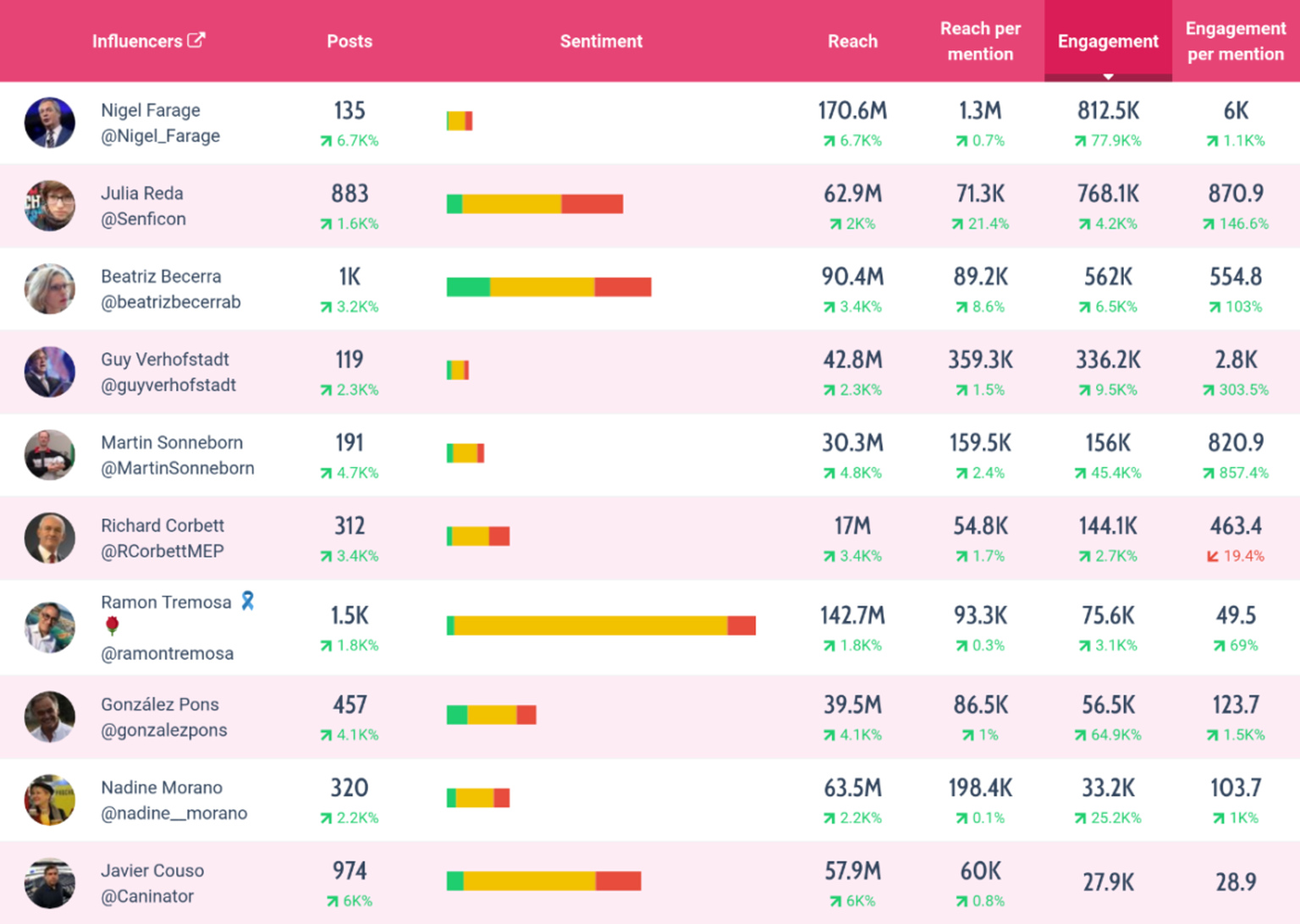Click Nigel Farage's profile avatar
The image size is (1300, 924).
click(x=50, y=123)
